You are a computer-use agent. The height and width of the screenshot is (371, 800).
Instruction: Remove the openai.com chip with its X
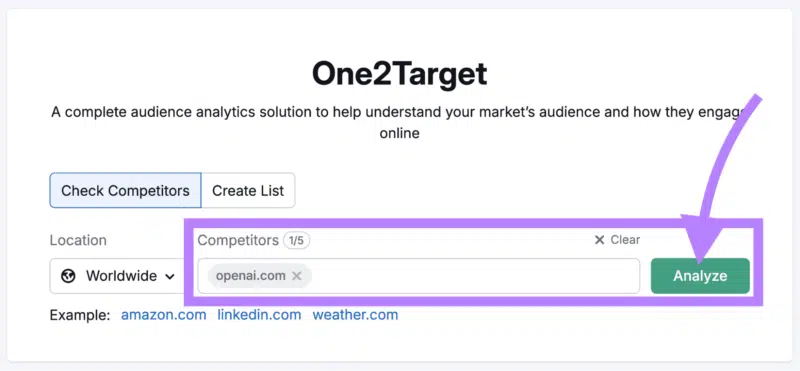pyautogui.click(x=296, y=276)
